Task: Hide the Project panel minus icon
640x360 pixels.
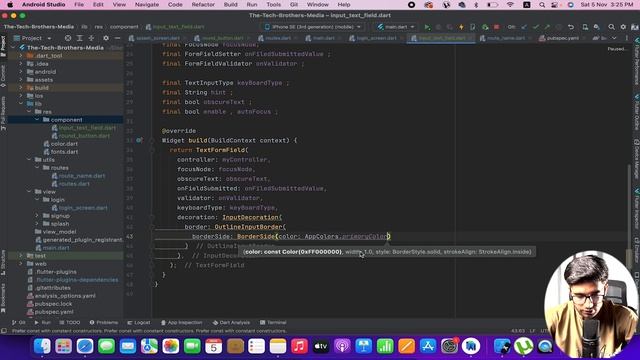Action: [x=117, y=38]
